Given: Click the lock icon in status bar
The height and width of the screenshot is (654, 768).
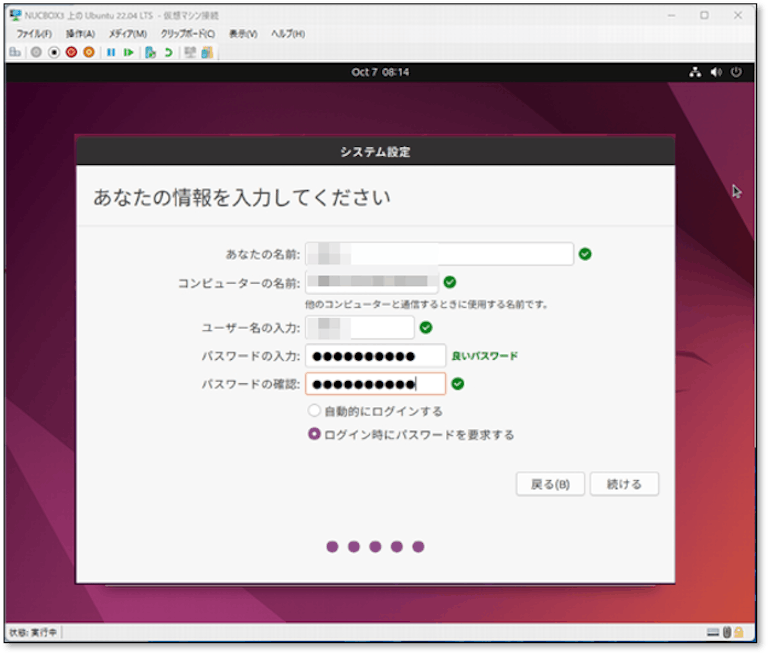Looking at the screenshot, I should click(739, 632).
